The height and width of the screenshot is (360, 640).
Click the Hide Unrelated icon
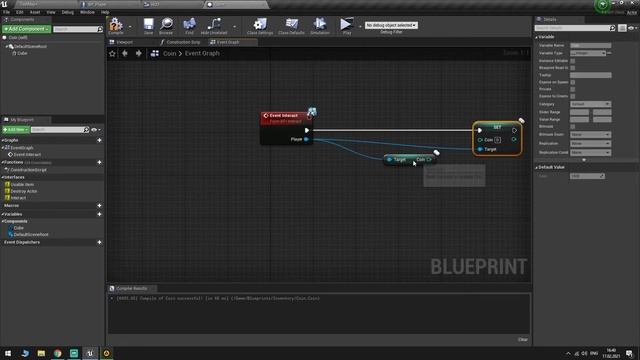click(213, 24)
